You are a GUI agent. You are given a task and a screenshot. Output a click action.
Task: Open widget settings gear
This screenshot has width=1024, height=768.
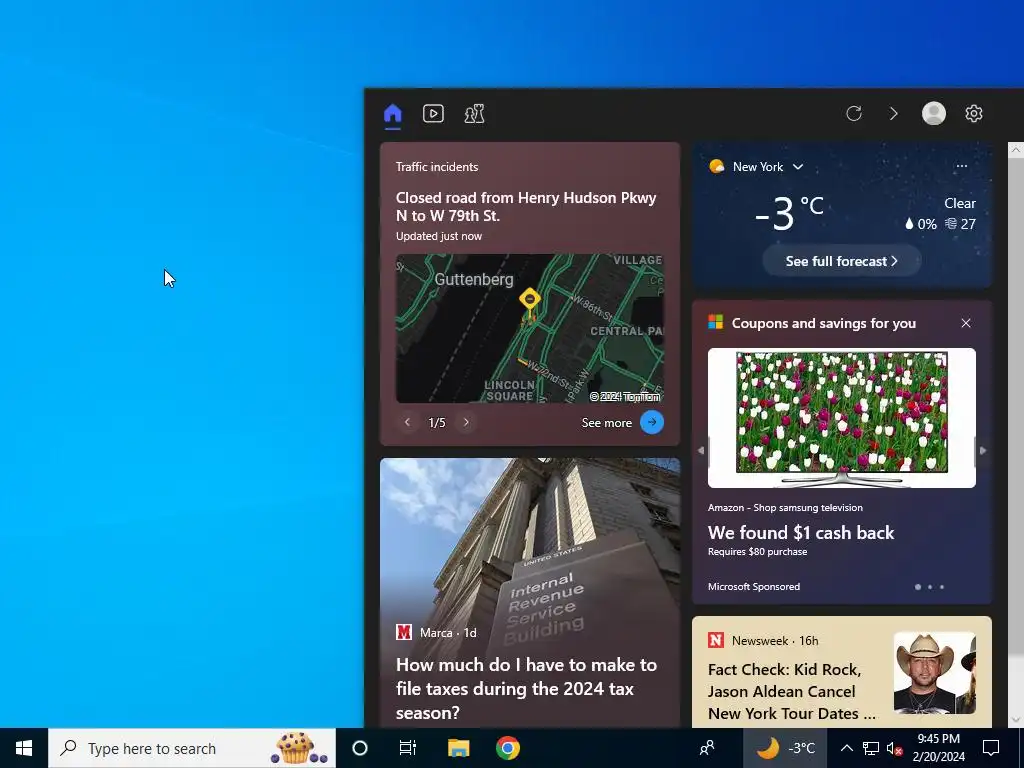click(973, 114)
